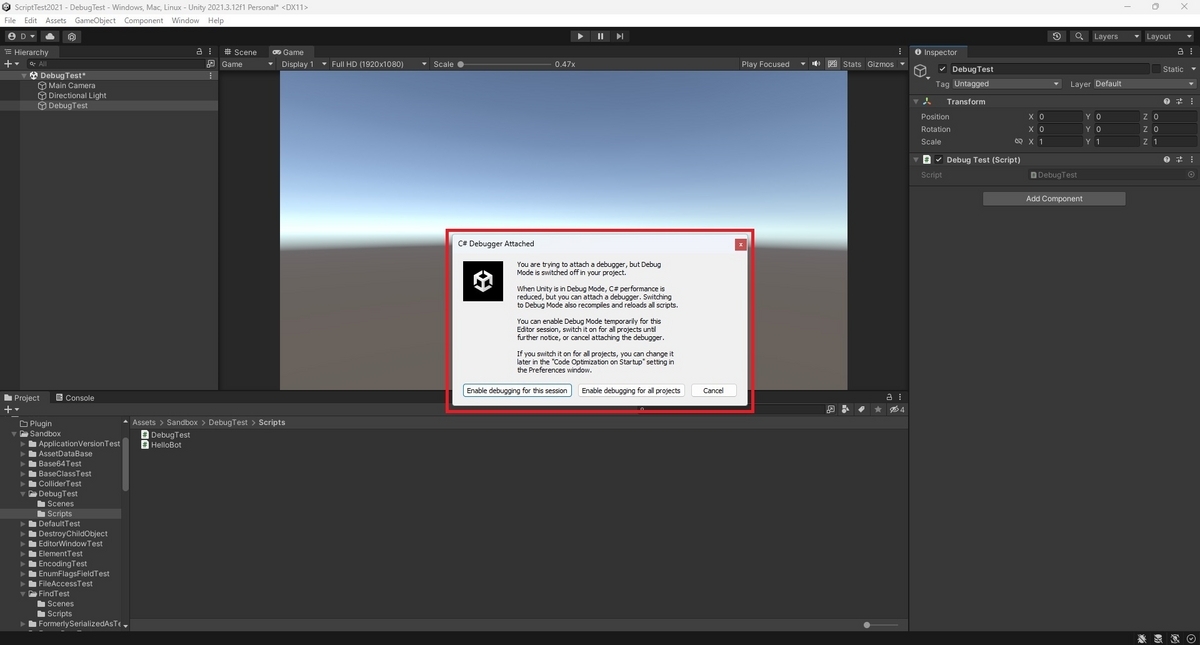Adjust the Project icon size slider
Image resolution: width=1200 pixels, height=645 pixels.
880,625
